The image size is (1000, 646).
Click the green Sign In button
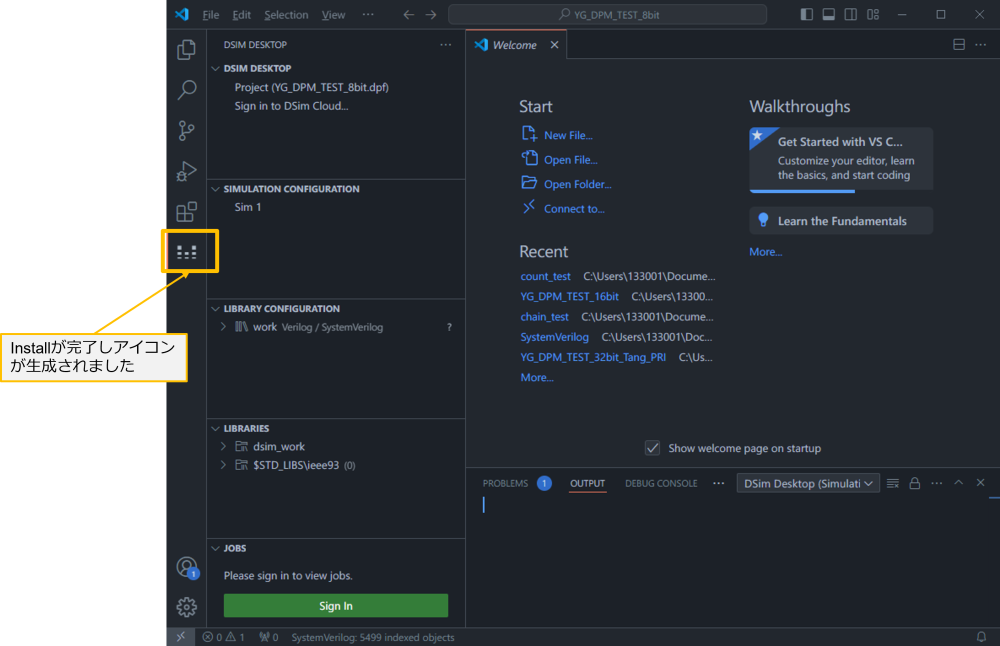(x=335, y=606)
